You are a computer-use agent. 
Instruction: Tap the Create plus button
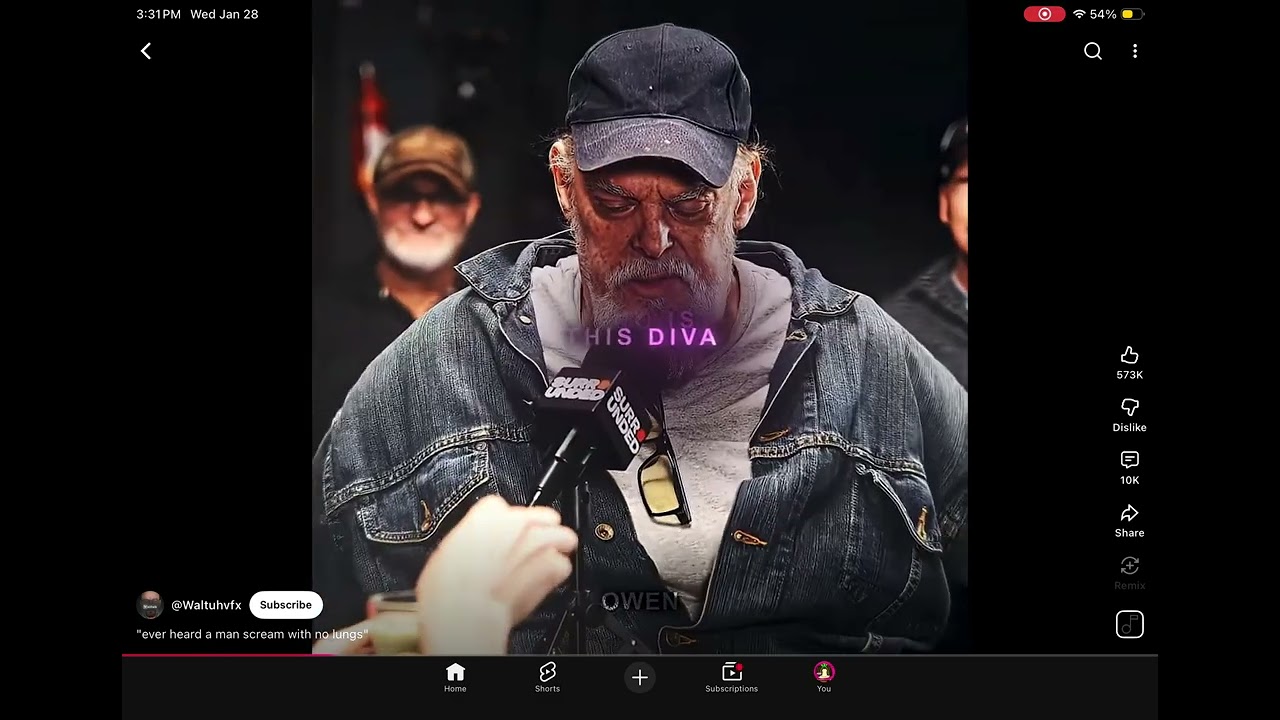(x=640, y=677)
